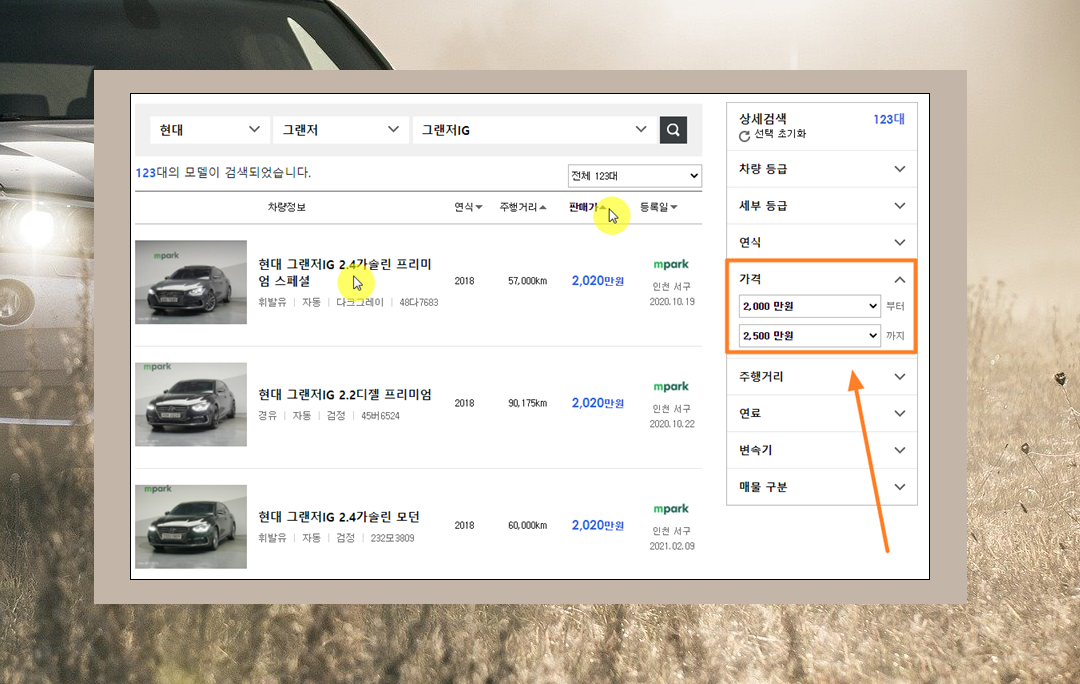Open the 2.4가솔린 프리미엄 스페셜 listing title
Image resolution: width=1080 pixels, height=684 pixels.
click(344, 273)
